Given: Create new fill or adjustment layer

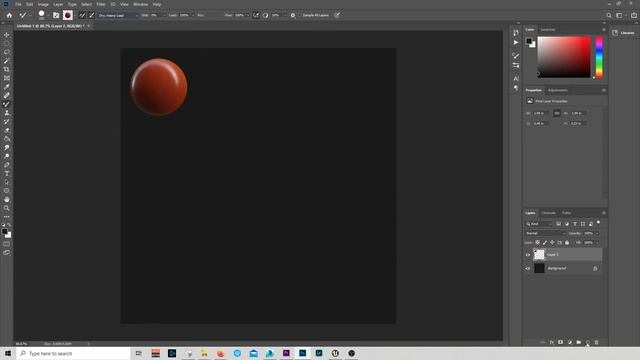Looking at the screenshot, I should 570,342.
